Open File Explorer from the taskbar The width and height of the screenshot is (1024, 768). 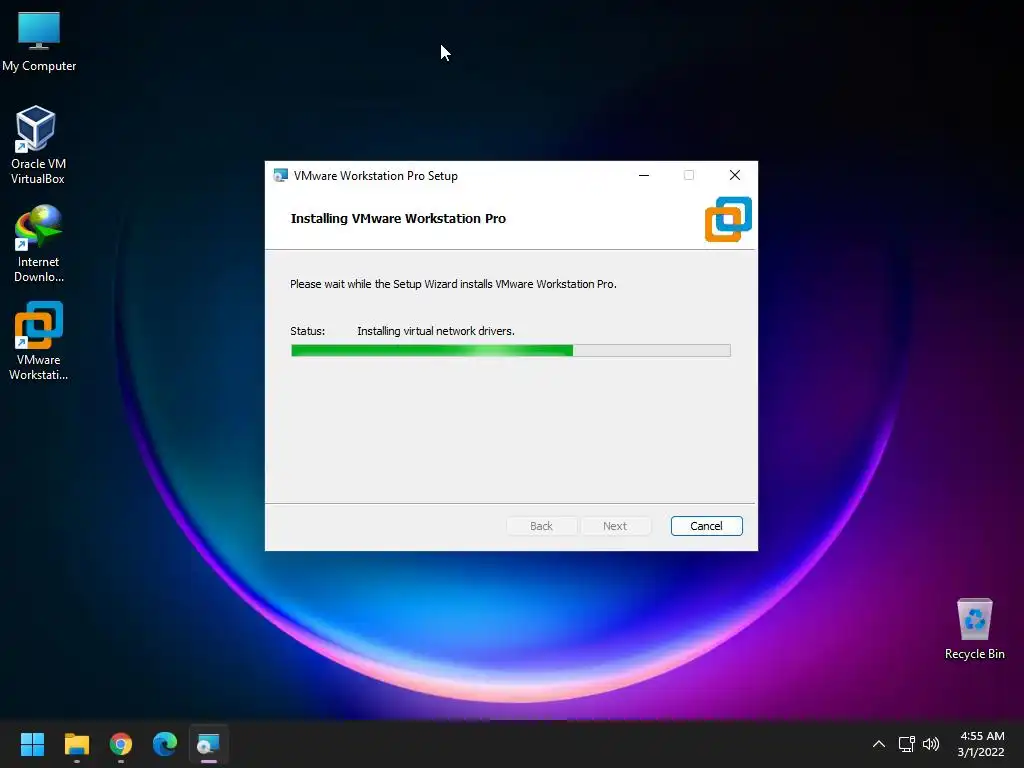coord(76,744)
